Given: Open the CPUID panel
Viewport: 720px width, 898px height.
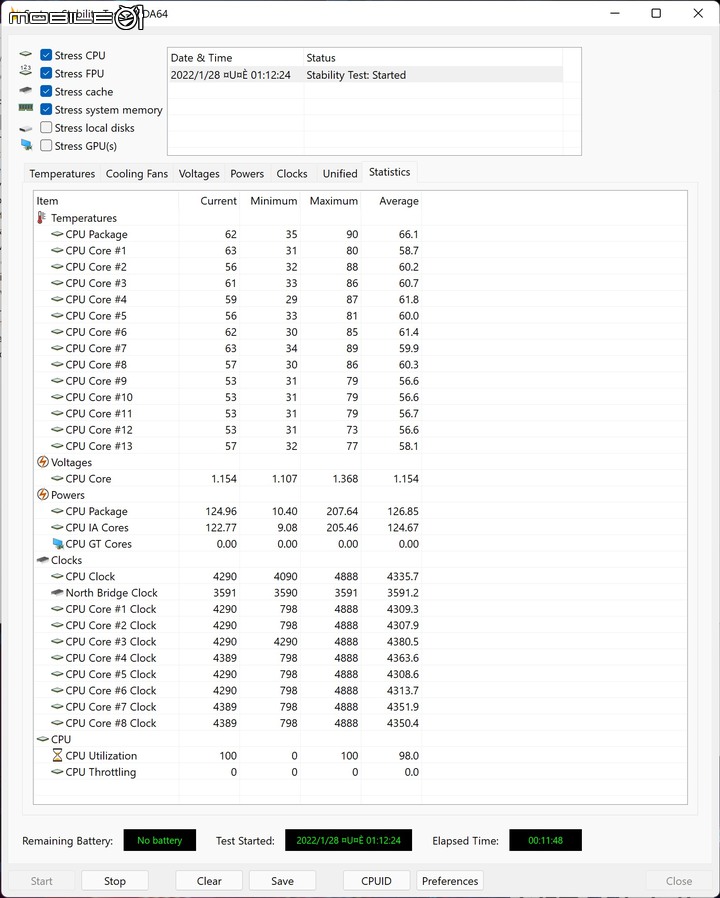Looking at the screenshot, I should coord(376,881).
